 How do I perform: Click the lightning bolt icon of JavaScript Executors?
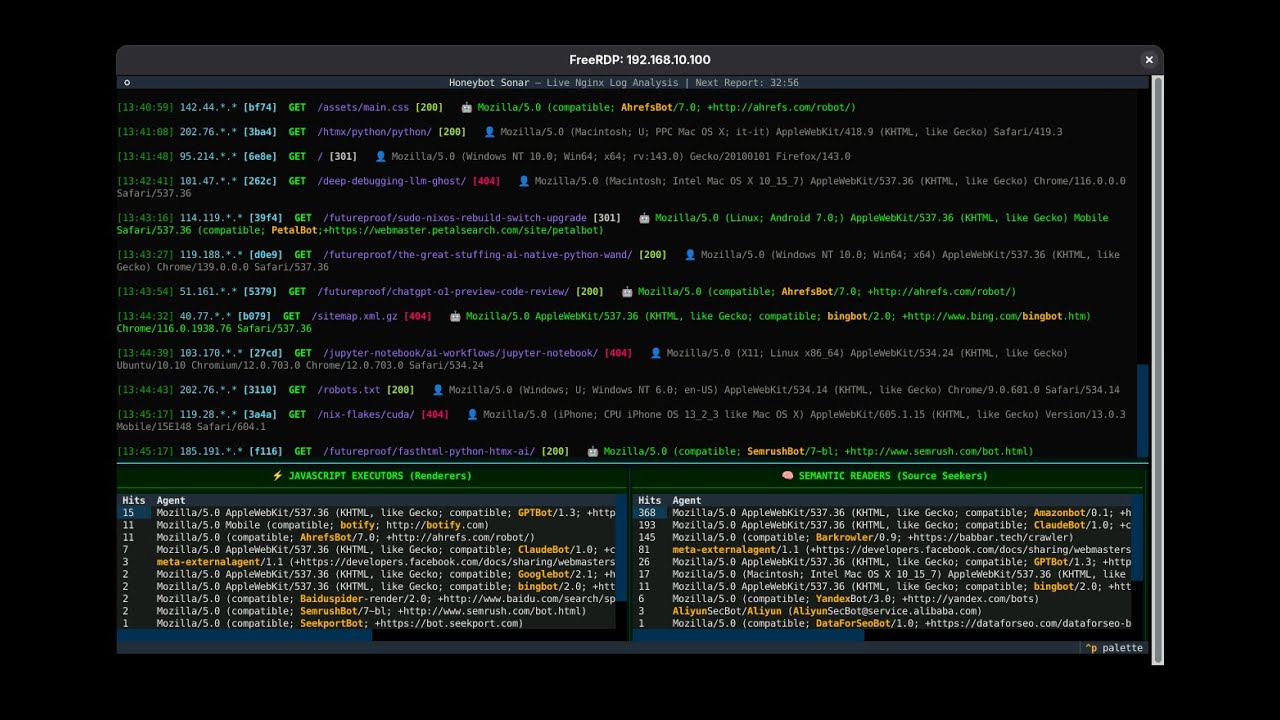pos(277,476)
